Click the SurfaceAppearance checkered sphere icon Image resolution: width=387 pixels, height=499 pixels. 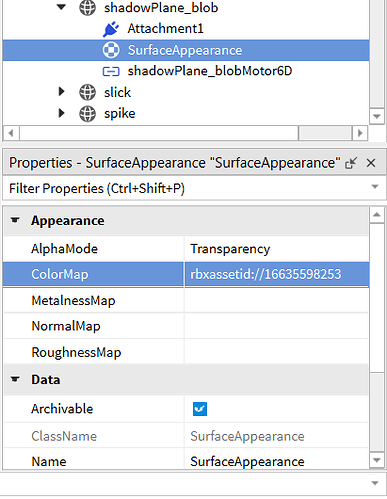[111, 50]
